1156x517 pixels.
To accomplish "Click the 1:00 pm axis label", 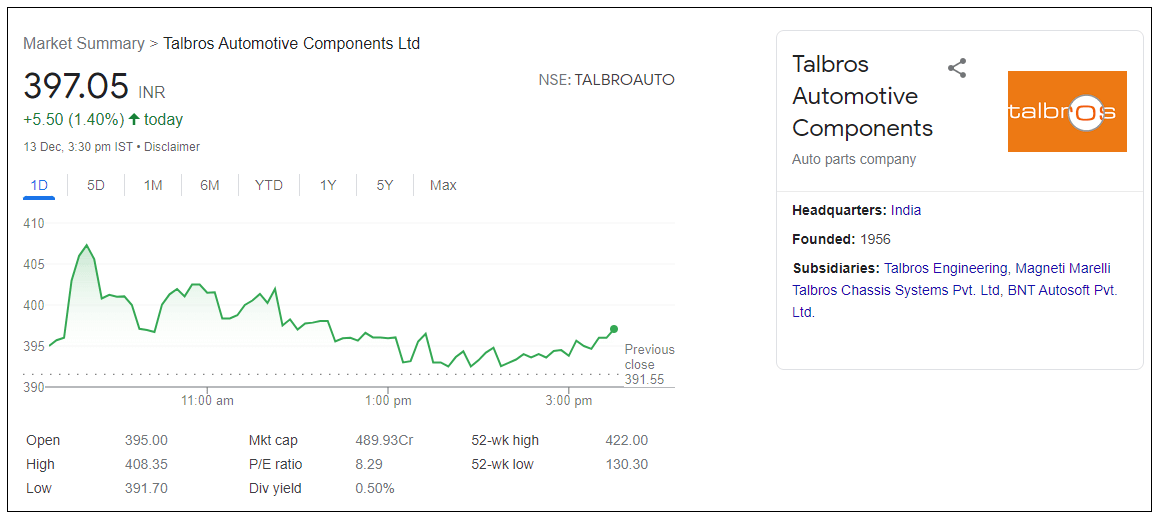I will (389, 401).
